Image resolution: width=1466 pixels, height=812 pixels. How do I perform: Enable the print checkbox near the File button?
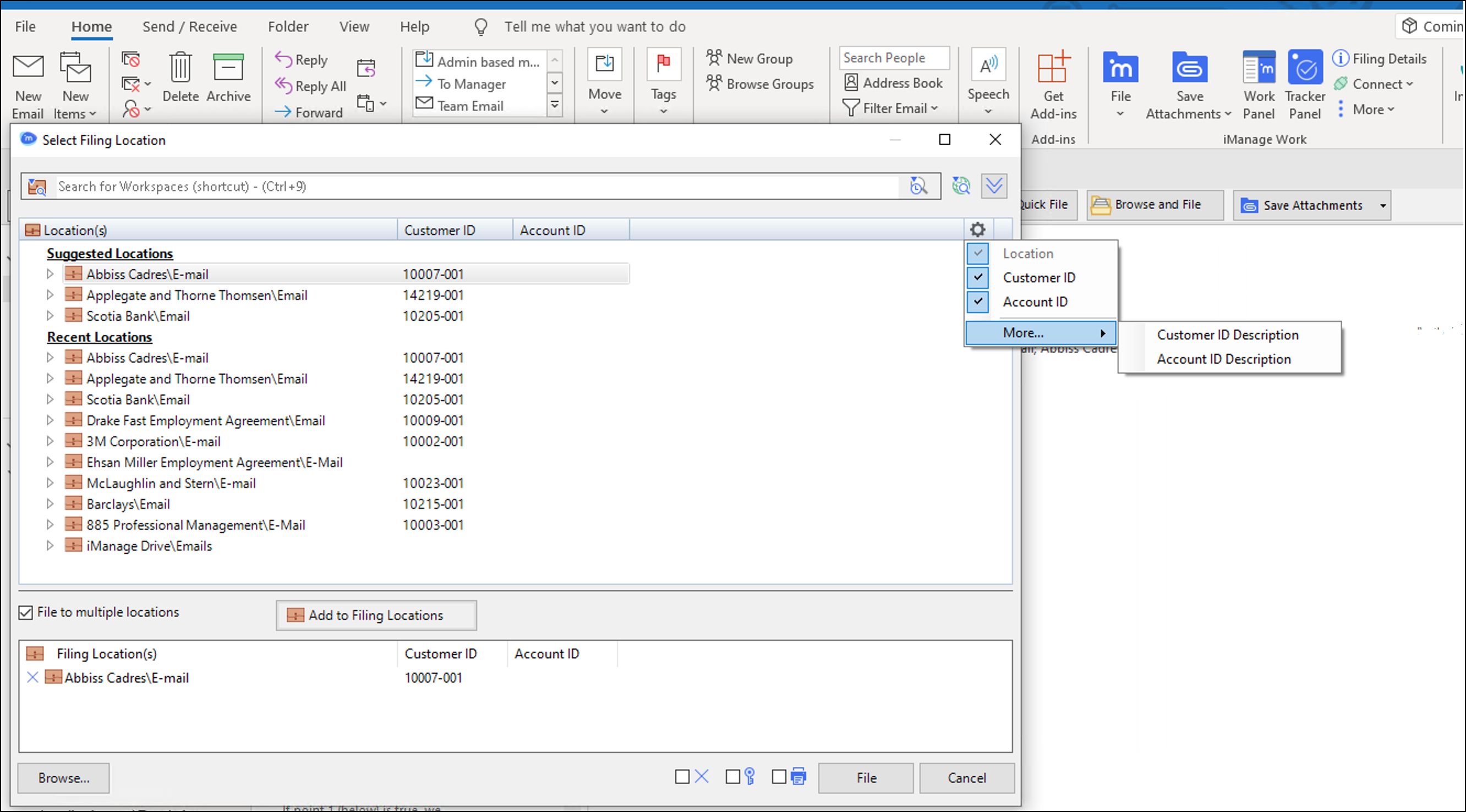[779, 776]
